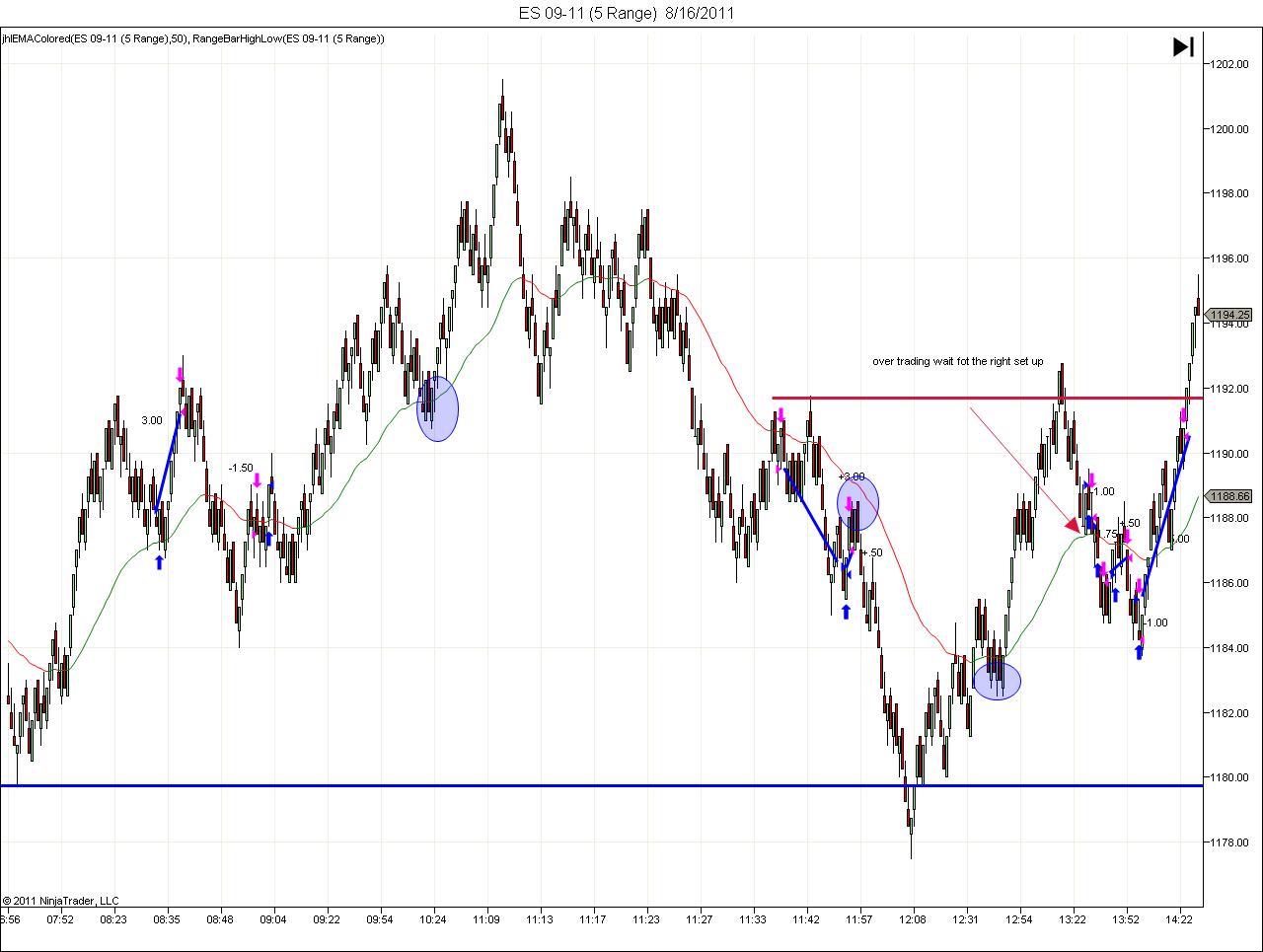Image resolution: width=1263 pixels, height=952 pixels.
Task: Click the 1202.00 price axis label
Action: coord(1229,64)
